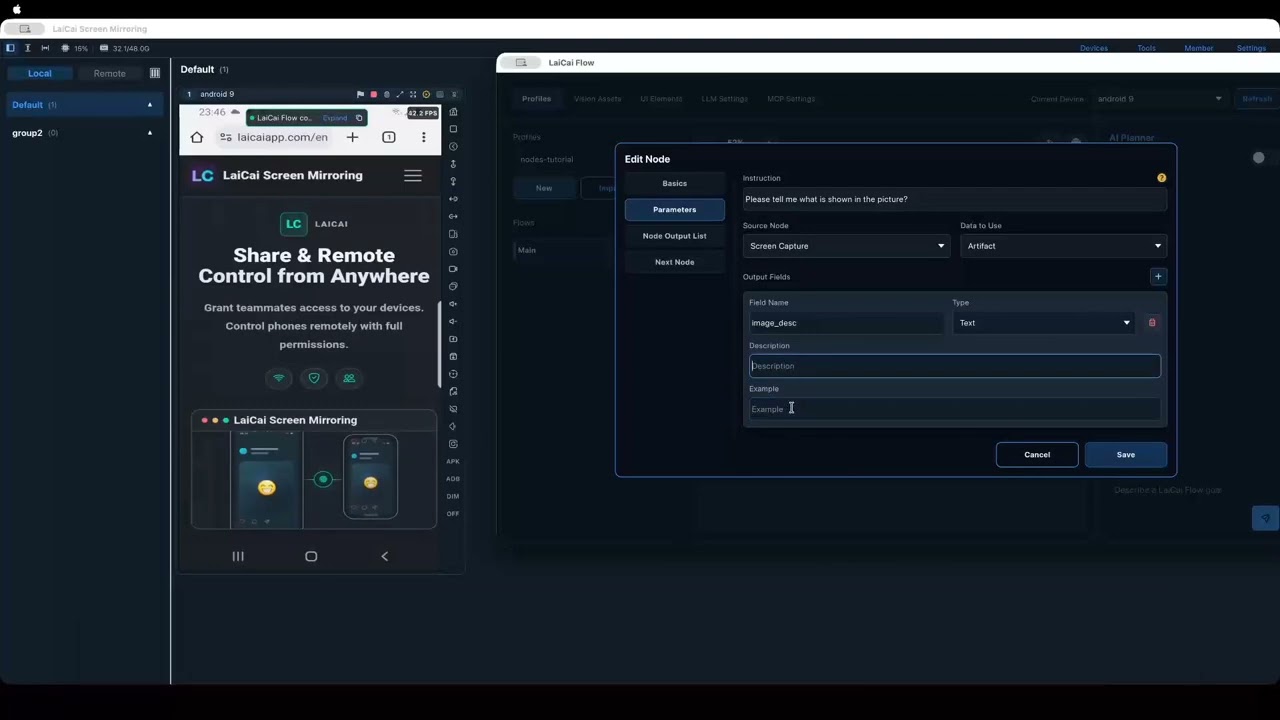Image resolution: width=1280 pixels, height=720 pixels.
Task: Click the flag icon in android 9 toolbar
Action: (x=360, y=94)
